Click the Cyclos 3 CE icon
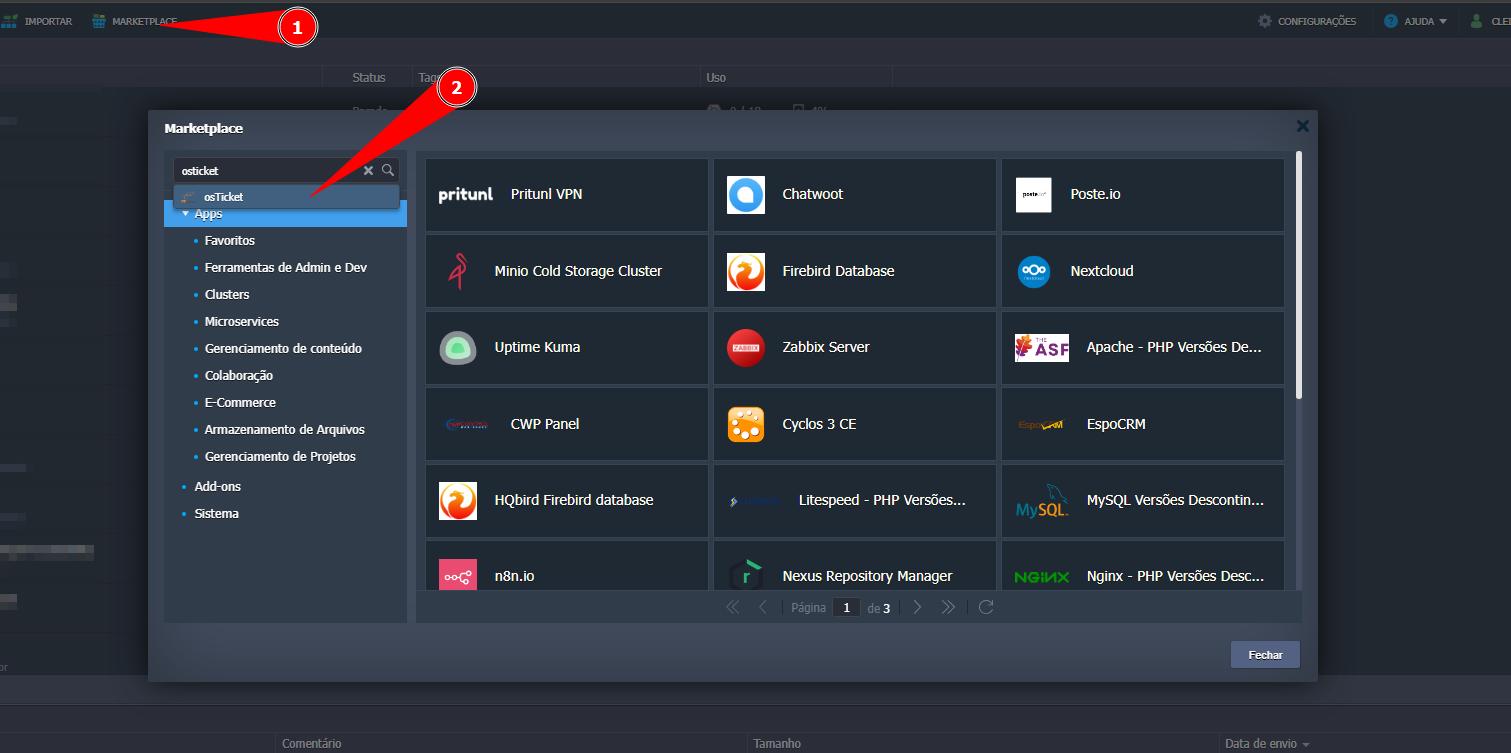This screenshot has height=753, width=1511. coord(745,424)
